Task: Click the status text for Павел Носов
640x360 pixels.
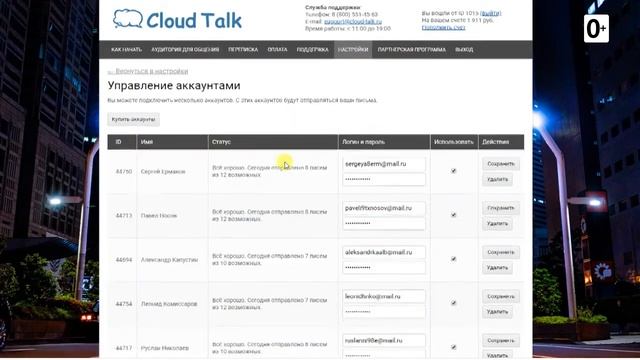Action: coord(269,215)
